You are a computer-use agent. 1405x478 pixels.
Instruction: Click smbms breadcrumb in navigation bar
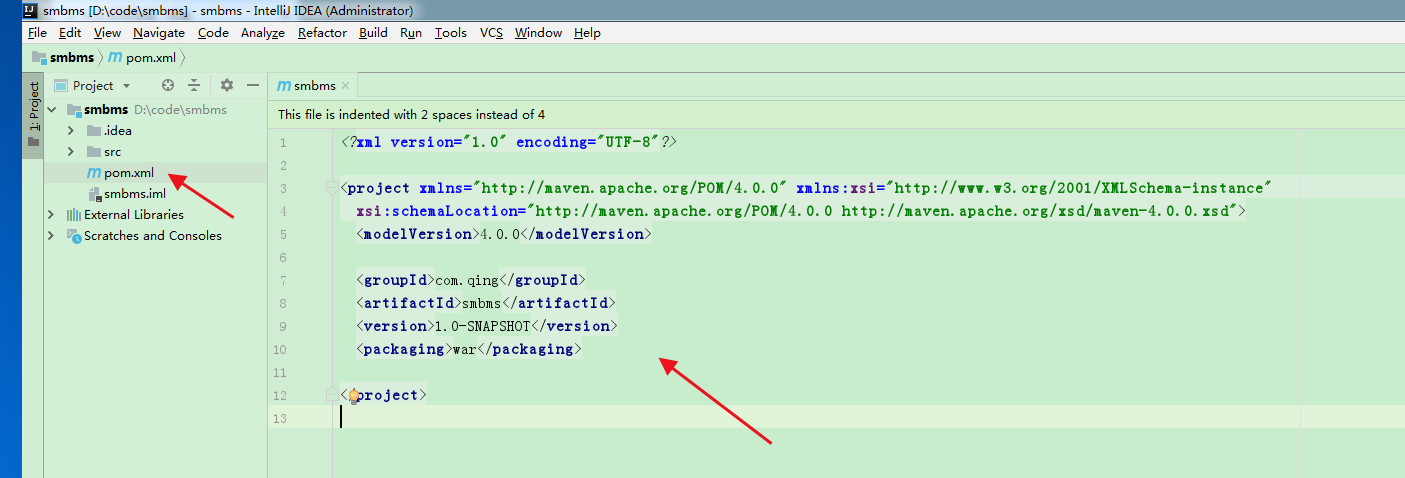click(63, 58)
